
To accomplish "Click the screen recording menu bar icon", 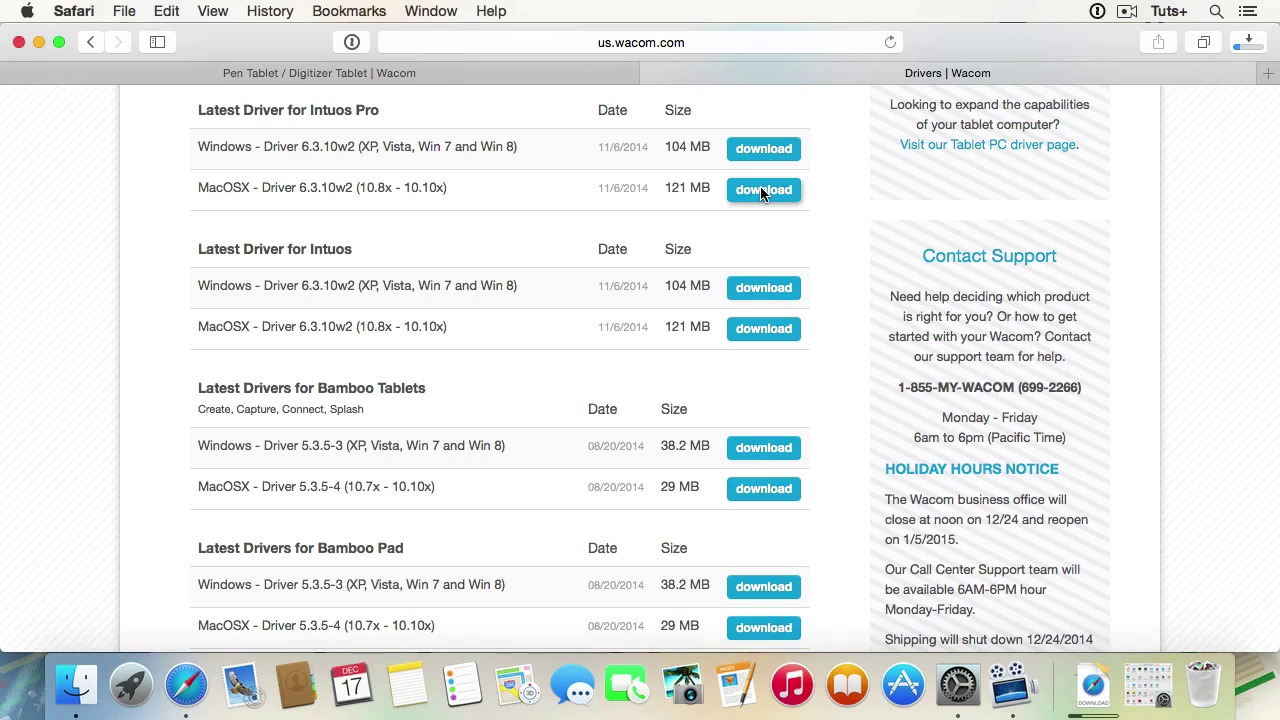I will 1127,11.
